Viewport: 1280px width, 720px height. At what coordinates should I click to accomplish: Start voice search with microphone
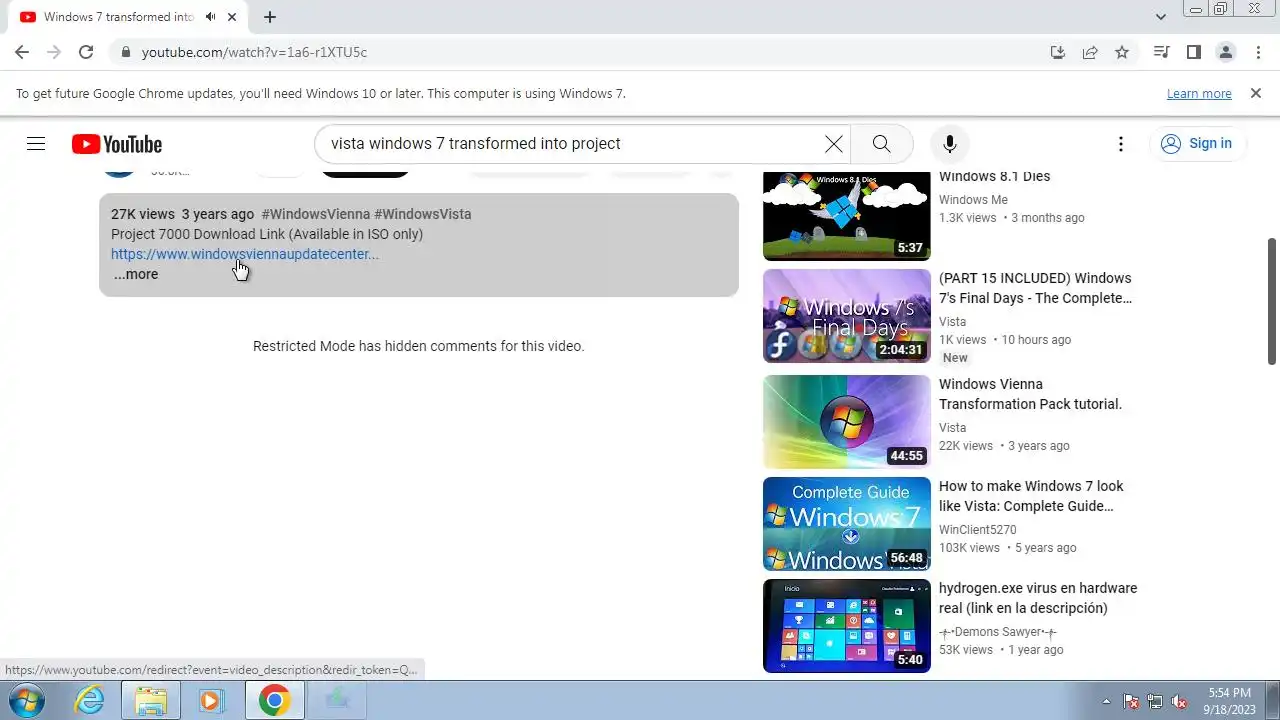(x=950, y=144)
